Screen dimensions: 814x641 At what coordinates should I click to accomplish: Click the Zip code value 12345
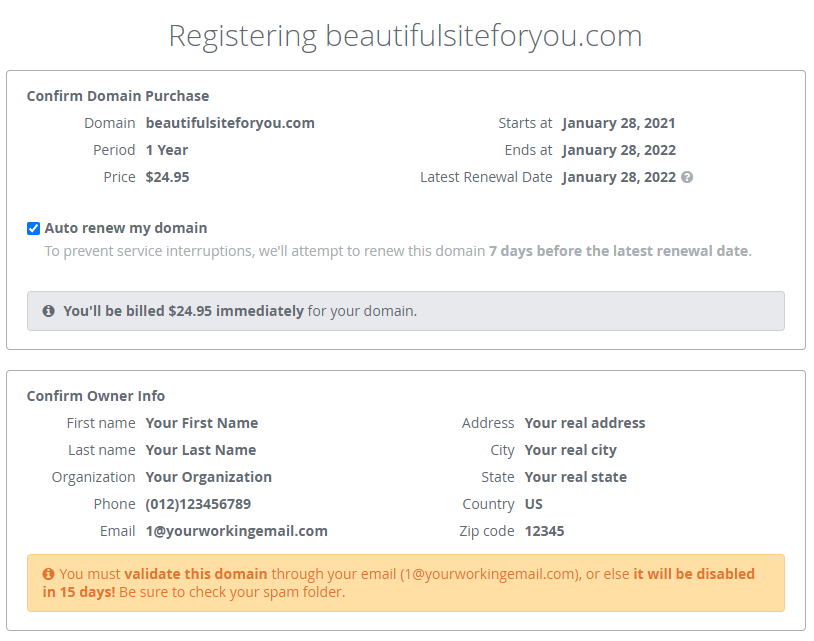[544, 531]
